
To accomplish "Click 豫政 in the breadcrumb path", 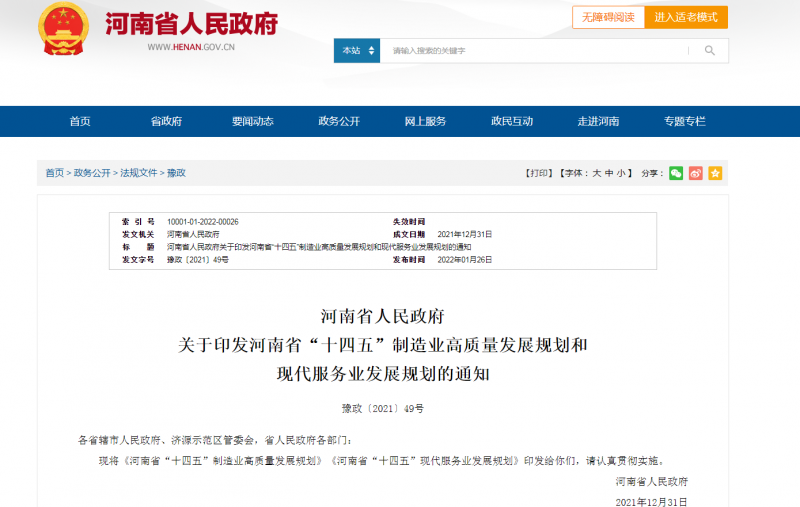I will pos(176,173).
